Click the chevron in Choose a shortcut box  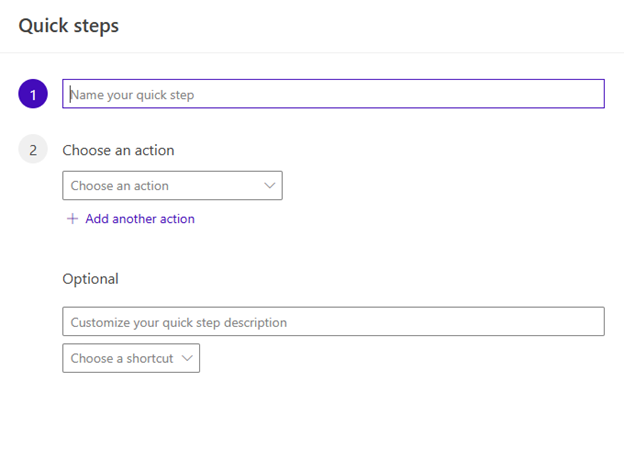click(187, 358)
